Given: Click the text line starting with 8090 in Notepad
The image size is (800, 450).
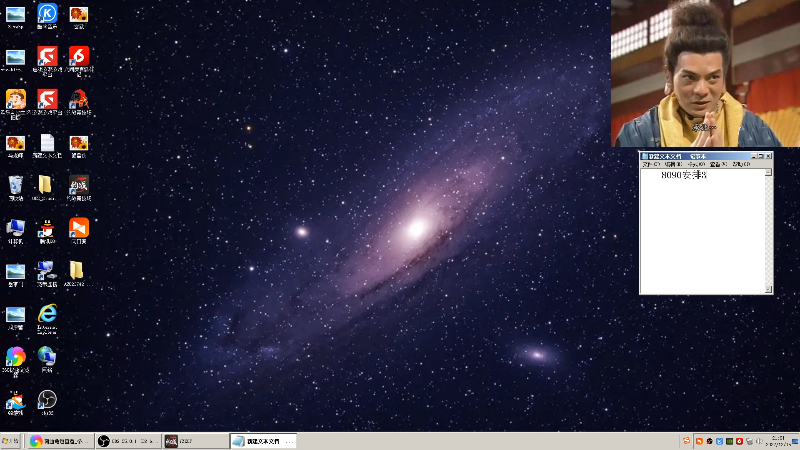Looking at the screenshot, I should point(684,175).
